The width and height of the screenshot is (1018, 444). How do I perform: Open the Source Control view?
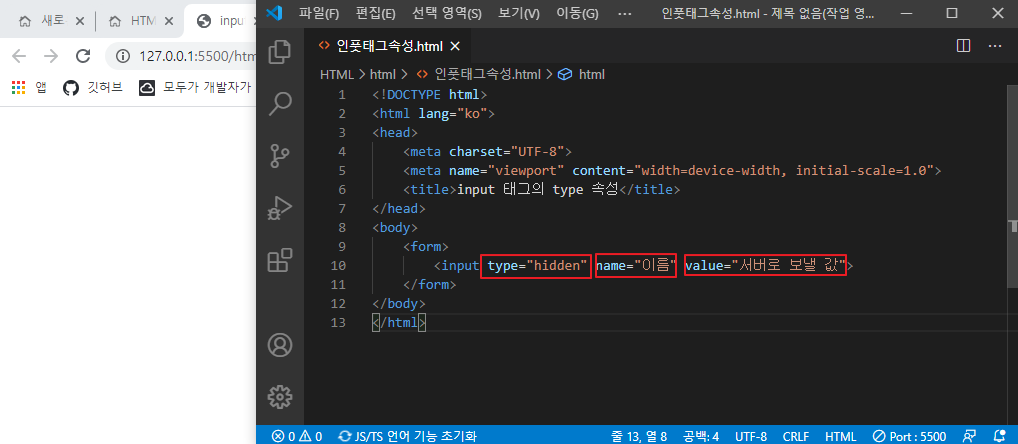click(x=280, y=156)
